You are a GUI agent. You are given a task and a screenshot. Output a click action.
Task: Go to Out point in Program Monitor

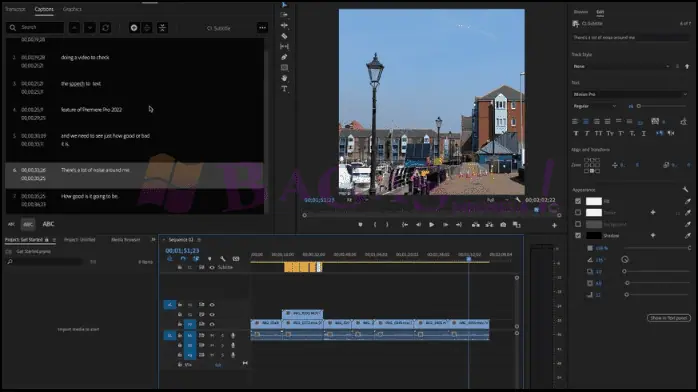(x=459, y=225)
